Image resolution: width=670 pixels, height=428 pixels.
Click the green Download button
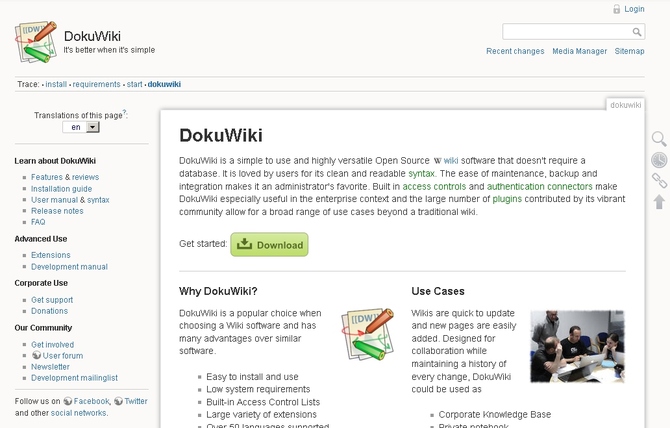269,244
